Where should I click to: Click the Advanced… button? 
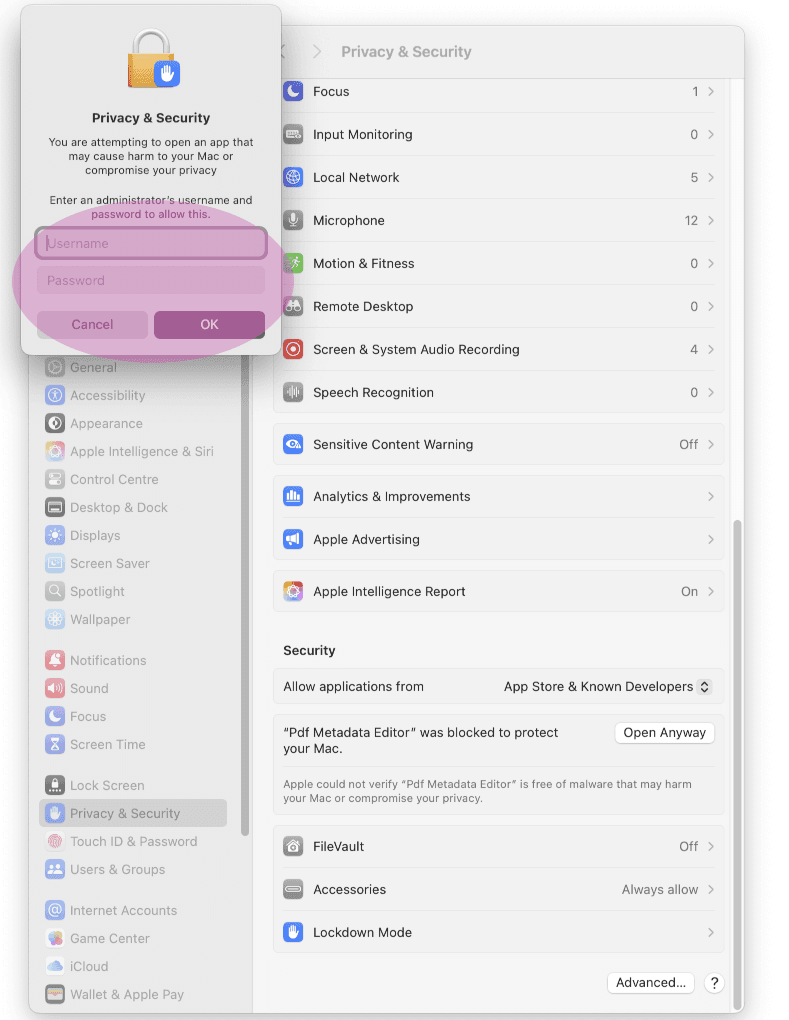tap(650, 983)
